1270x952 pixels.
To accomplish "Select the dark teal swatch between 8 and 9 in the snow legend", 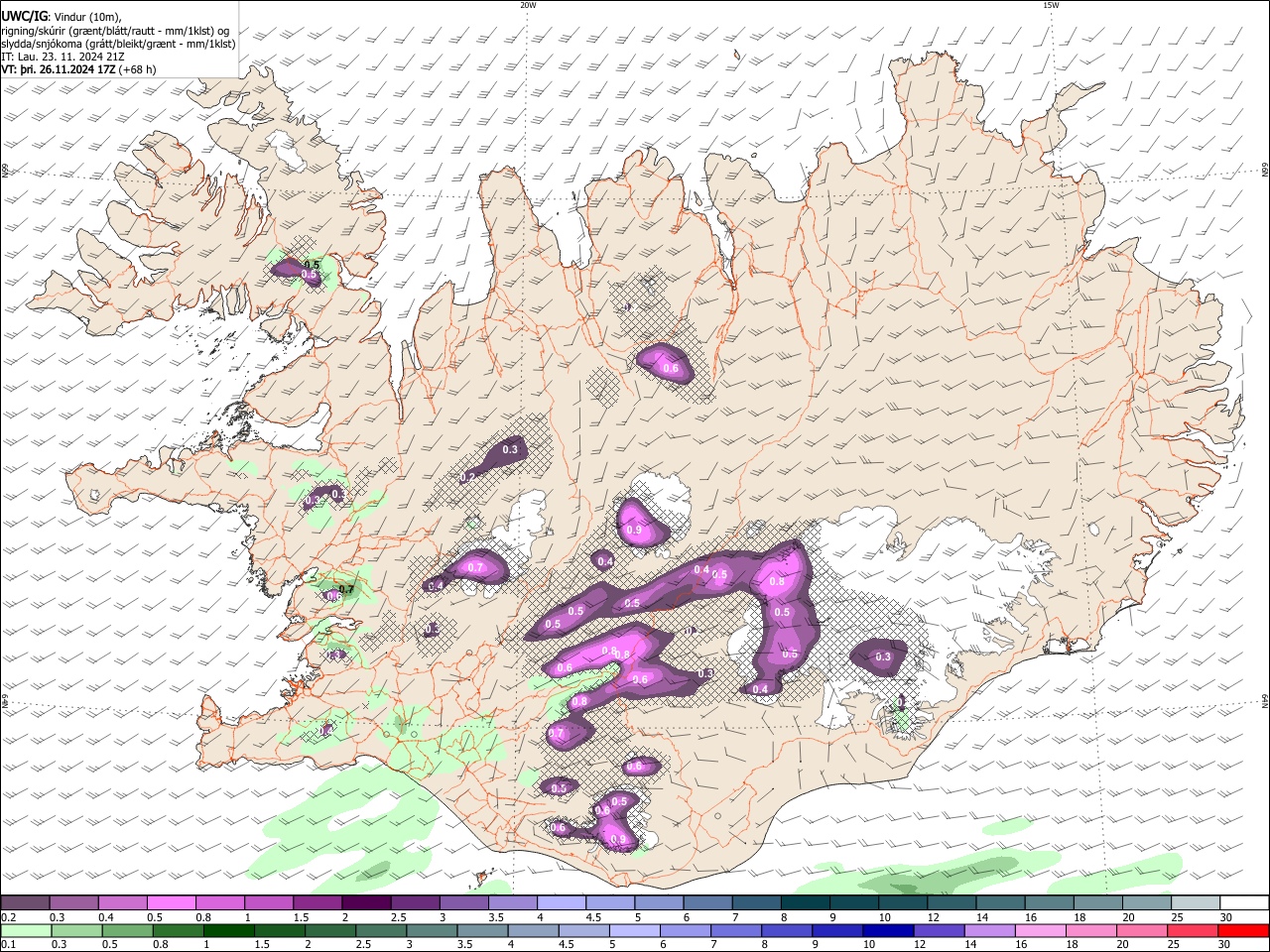I will tap(804, 903).
